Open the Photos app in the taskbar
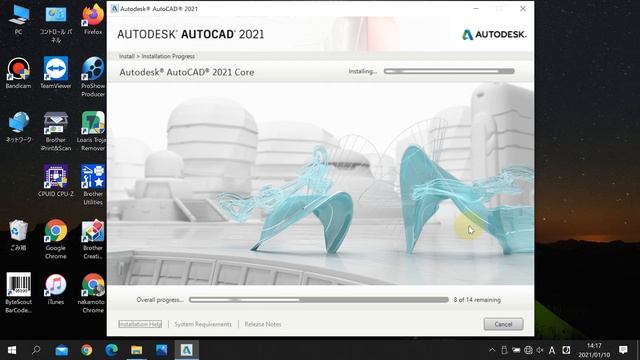Viewport: 640px width, 360px height. pyautogui.click(x=161, y=350)
